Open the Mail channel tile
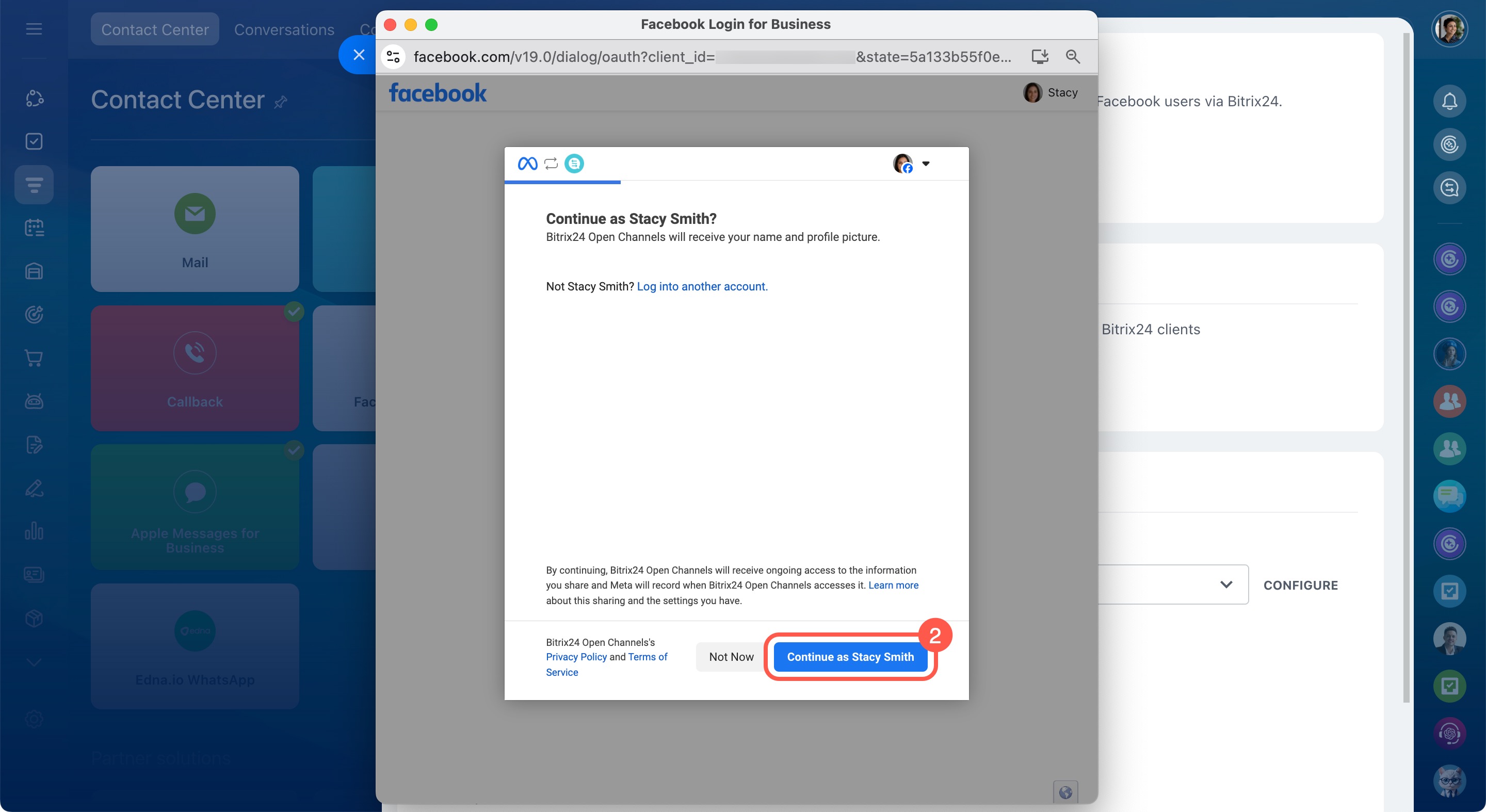The width and height of the screenshot is (1486, 812). (195, 229)
